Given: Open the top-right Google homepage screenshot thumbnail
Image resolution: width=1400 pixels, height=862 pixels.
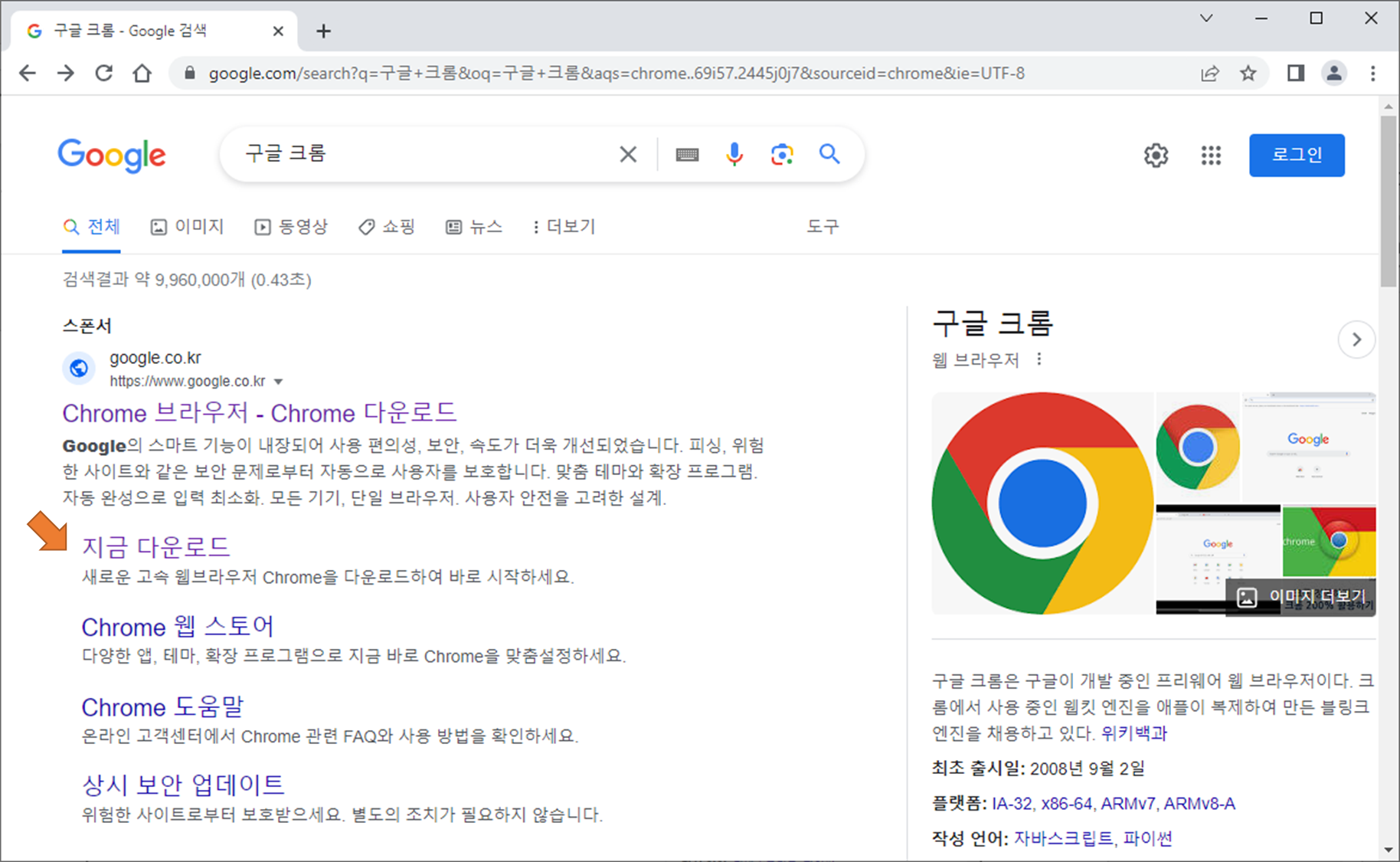Looking at the screenshot, I should click(x=1309, y=447).
